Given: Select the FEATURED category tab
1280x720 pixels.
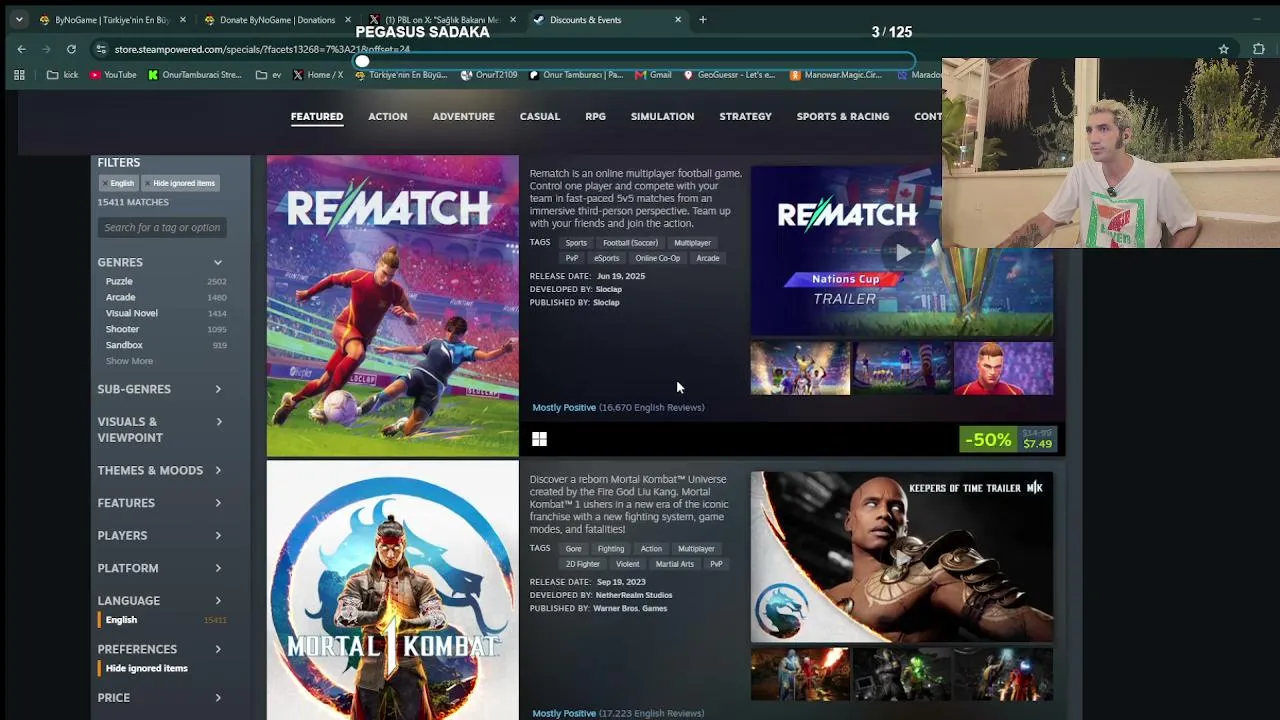Looking at the screenshot, I should tap(317, 117).
